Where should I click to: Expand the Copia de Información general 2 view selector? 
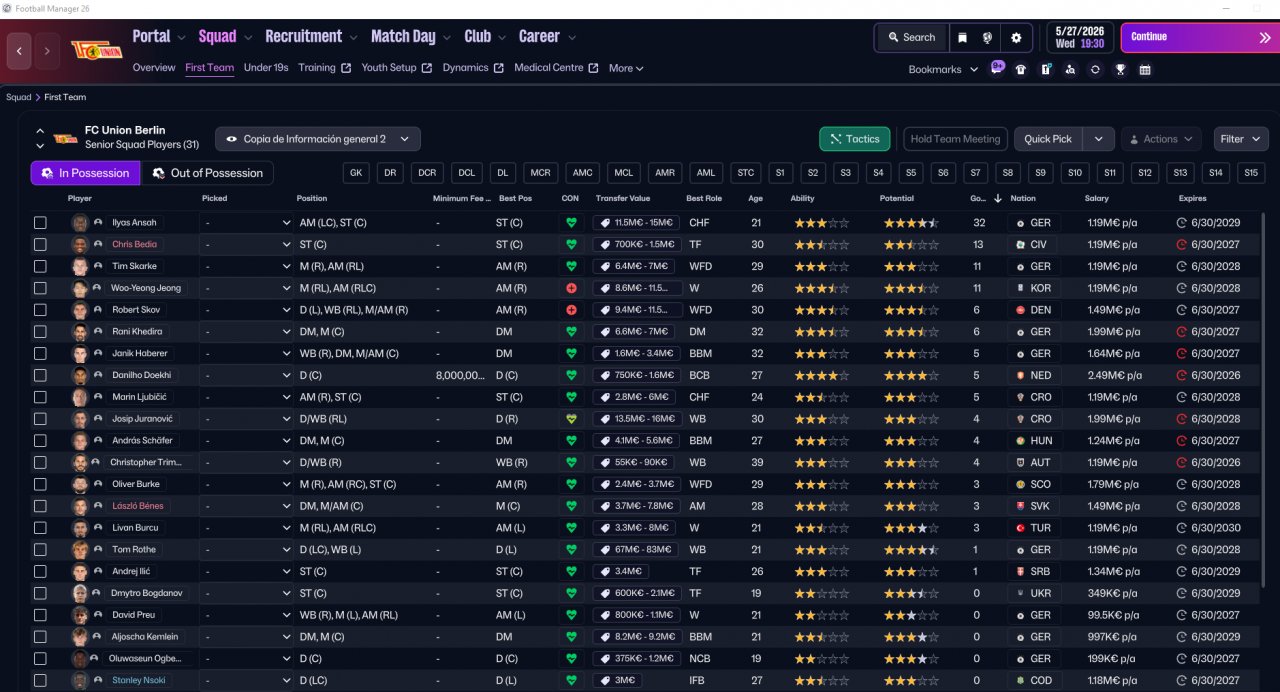[x=318, y=139]
